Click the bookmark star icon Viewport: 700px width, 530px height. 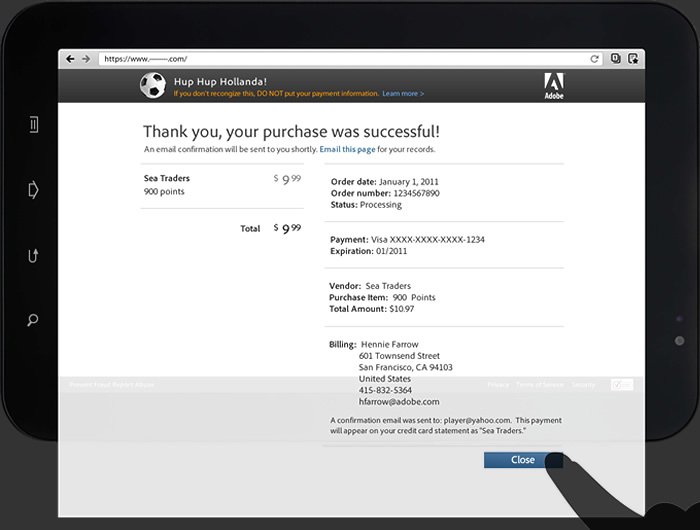pyautogui.click(x=633, y=58)
